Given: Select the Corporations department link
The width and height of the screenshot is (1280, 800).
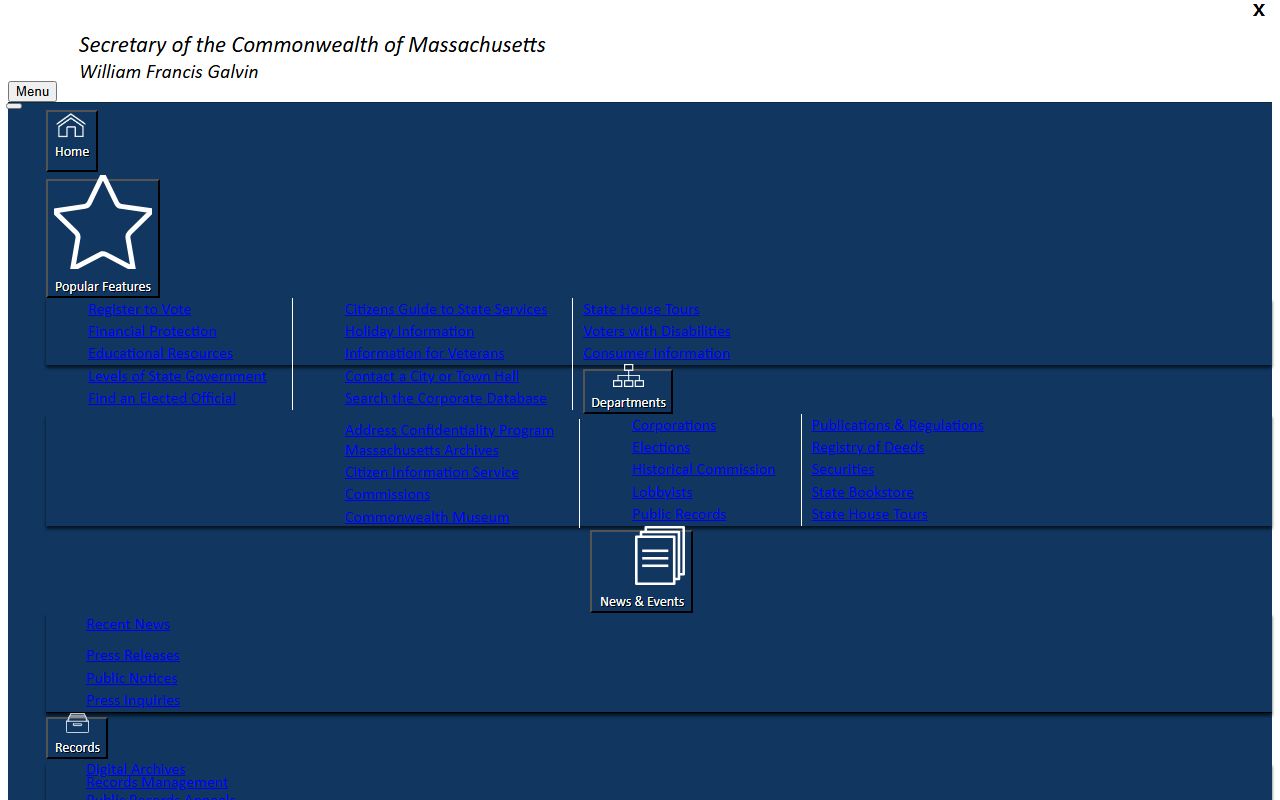Looking at the screenshot, I should [674, 425].
